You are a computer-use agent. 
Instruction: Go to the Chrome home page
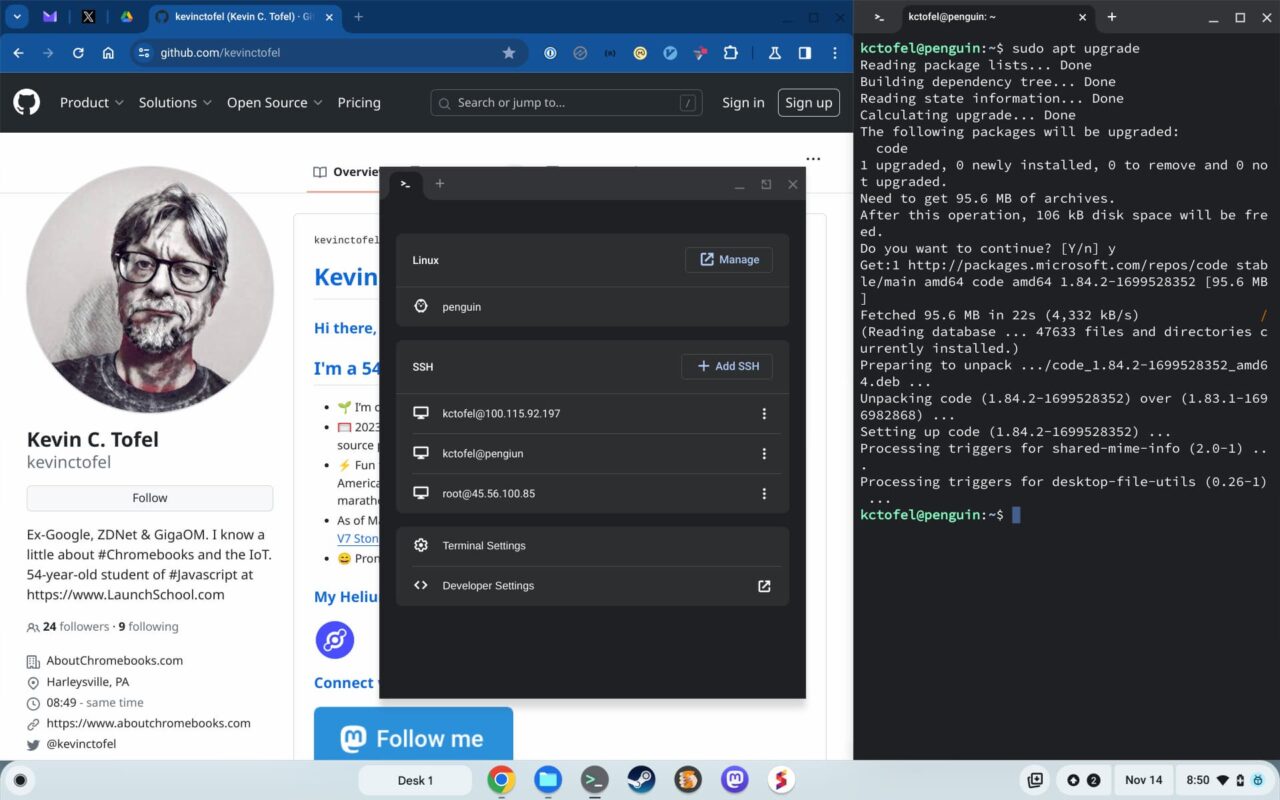[x=108, y=53]
